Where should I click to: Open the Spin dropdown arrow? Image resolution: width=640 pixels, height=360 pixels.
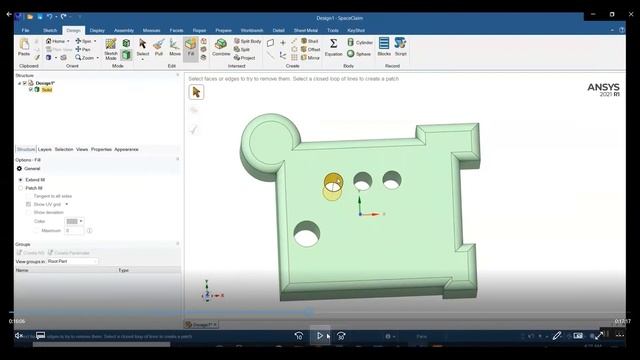tap(95, 41)
